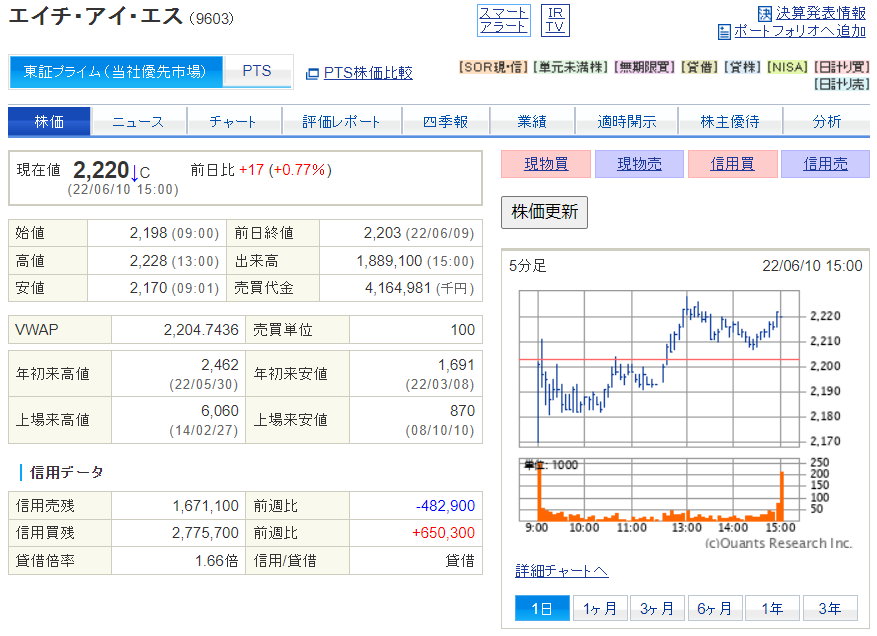Image resolution: width=877 pixels, height=636 pixels.
Task: Refresh quotes with 株価更新 button
Action: [544, 212]
